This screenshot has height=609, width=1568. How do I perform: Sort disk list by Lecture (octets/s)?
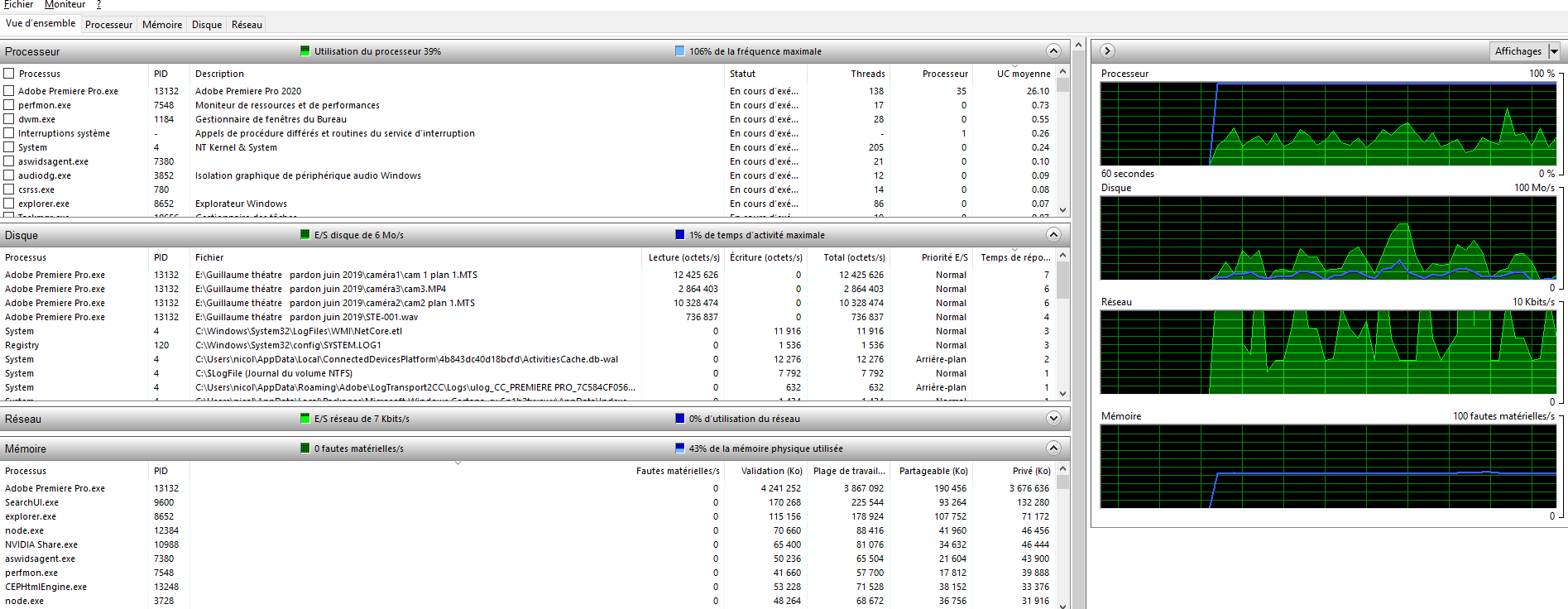pos(683,257)
